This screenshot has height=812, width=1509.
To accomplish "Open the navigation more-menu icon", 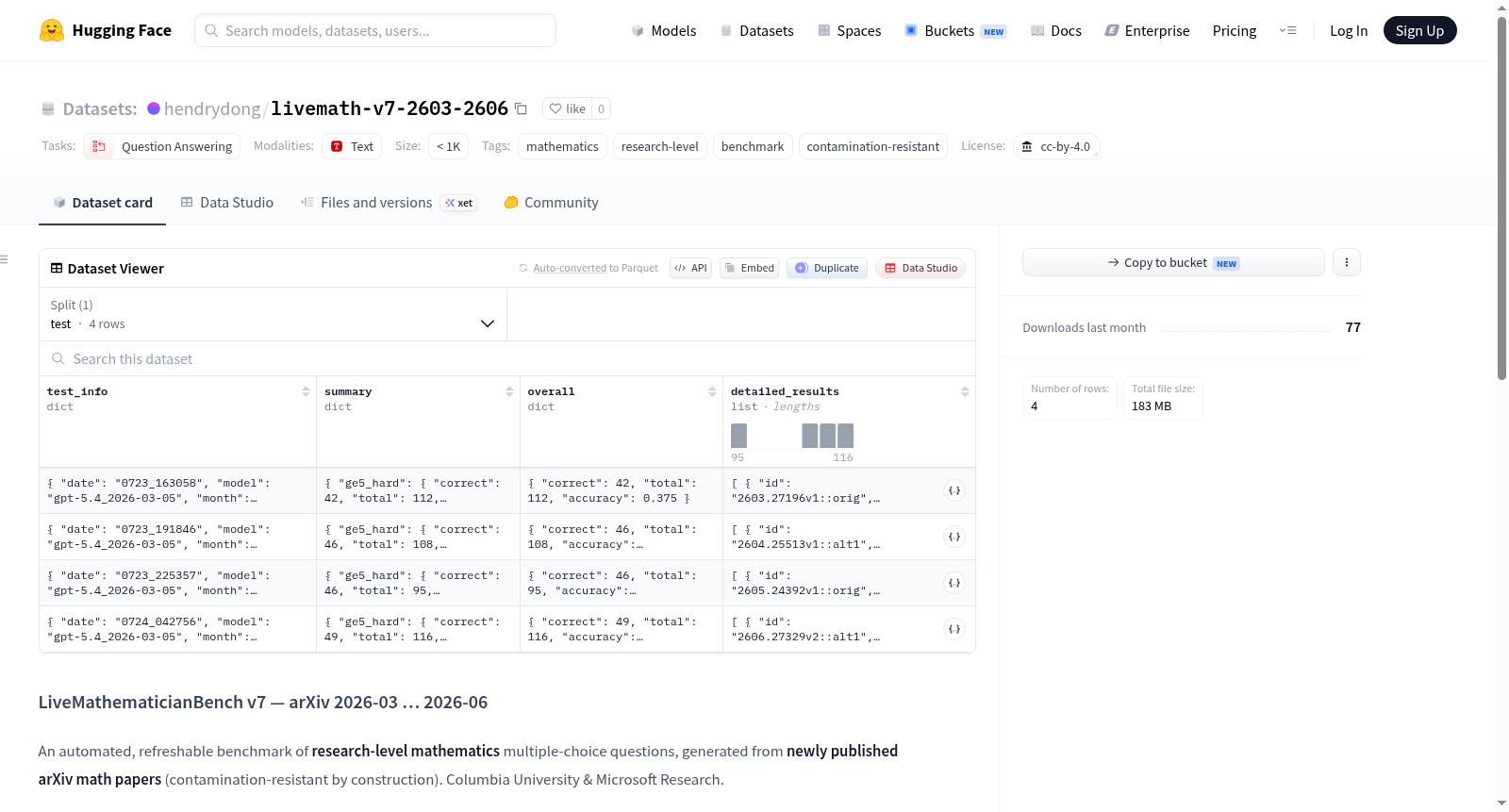I will (1287, 30).
